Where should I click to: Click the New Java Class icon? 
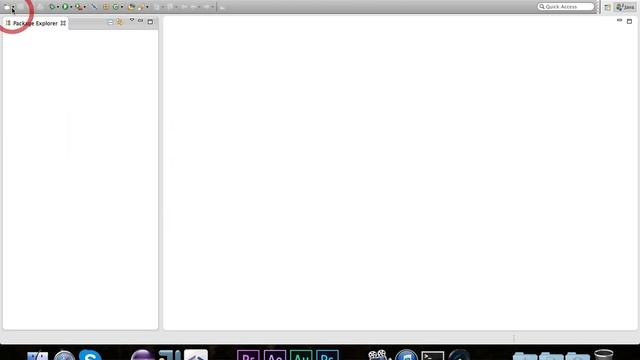click(116, 7)
